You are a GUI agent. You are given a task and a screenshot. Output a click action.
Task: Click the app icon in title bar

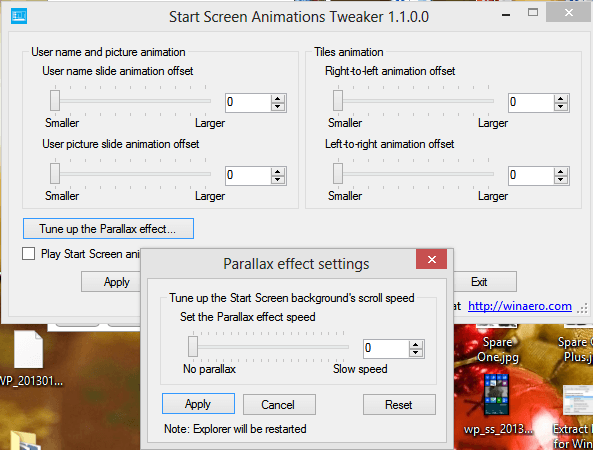coord(19,16)
